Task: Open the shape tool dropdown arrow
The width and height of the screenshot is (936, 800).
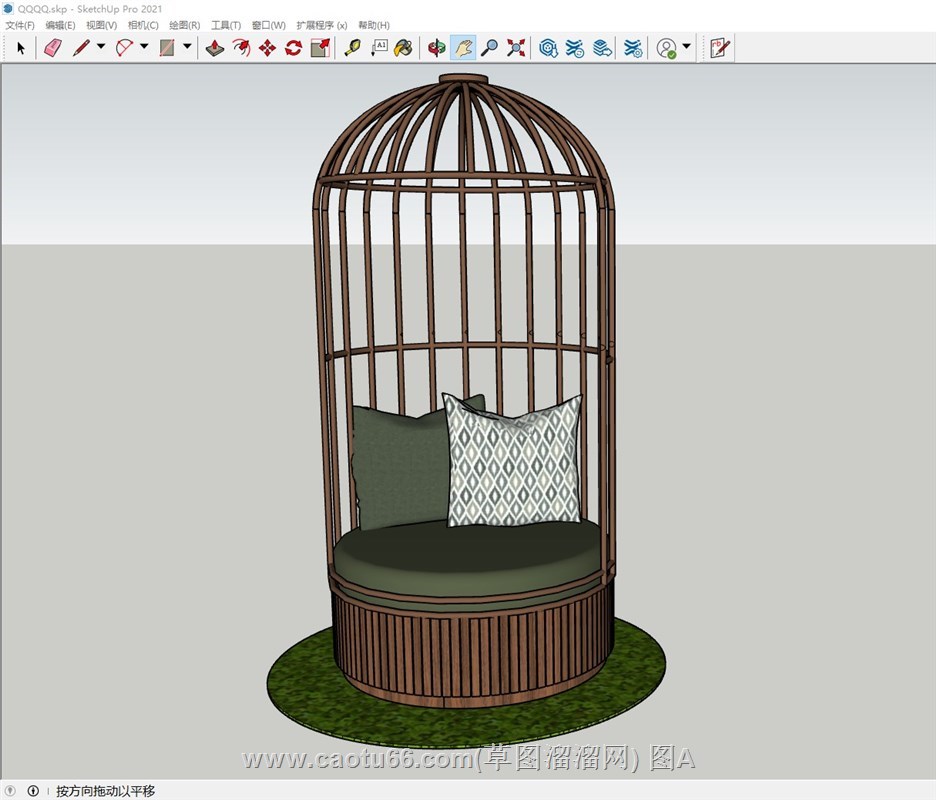Action: pos(187,47)
